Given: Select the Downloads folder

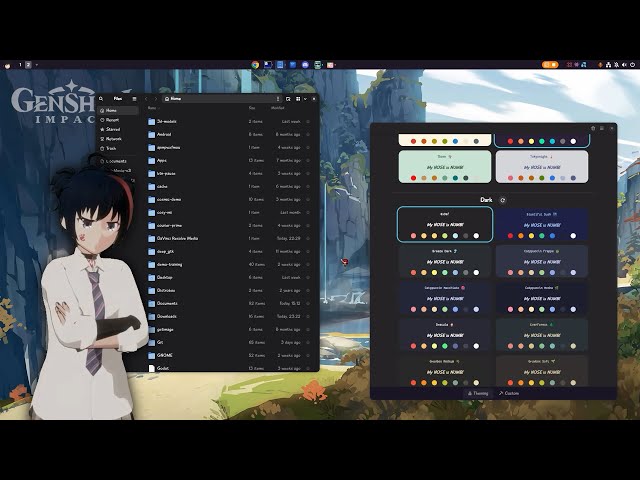Looking at the screenshot, I should tap(231, 316).
